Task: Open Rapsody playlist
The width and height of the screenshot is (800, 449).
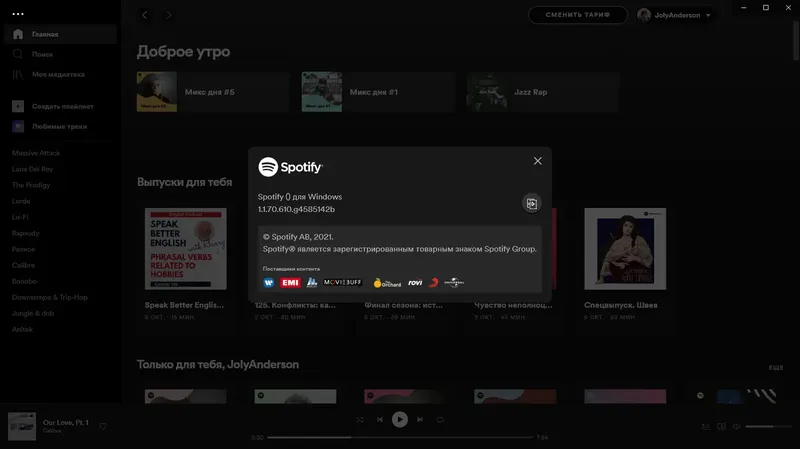Action: [26, 233]
